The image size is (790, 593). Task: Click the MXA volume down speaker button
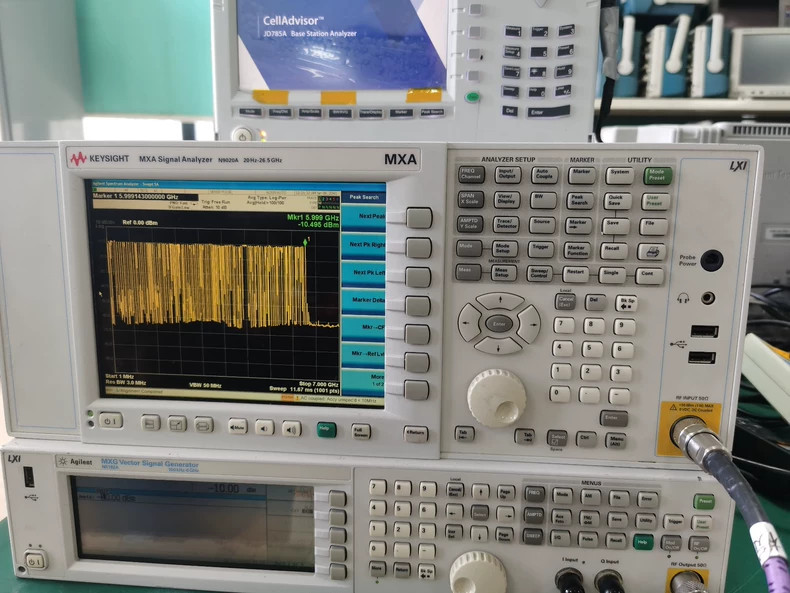[264, 428]
